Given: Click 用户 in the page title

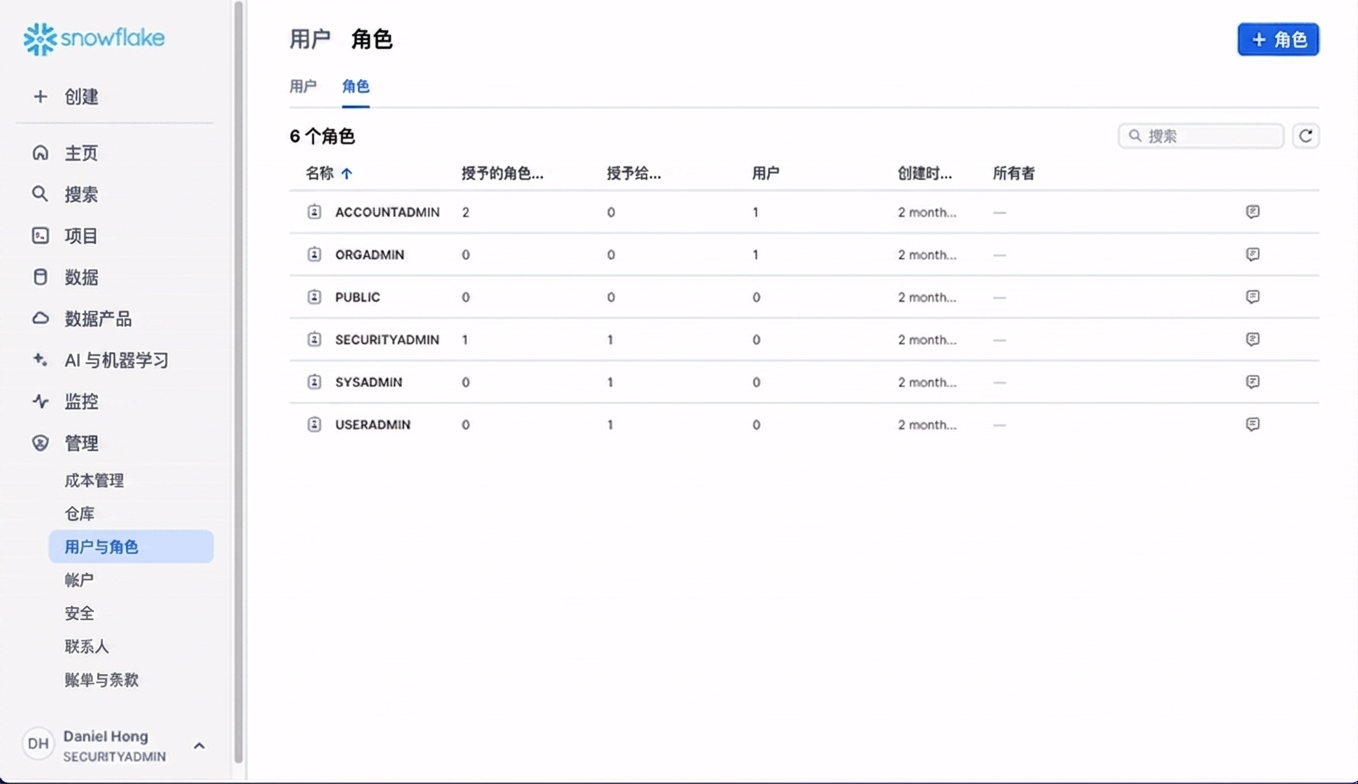Looking at the screenshot, I should point(310,39).
